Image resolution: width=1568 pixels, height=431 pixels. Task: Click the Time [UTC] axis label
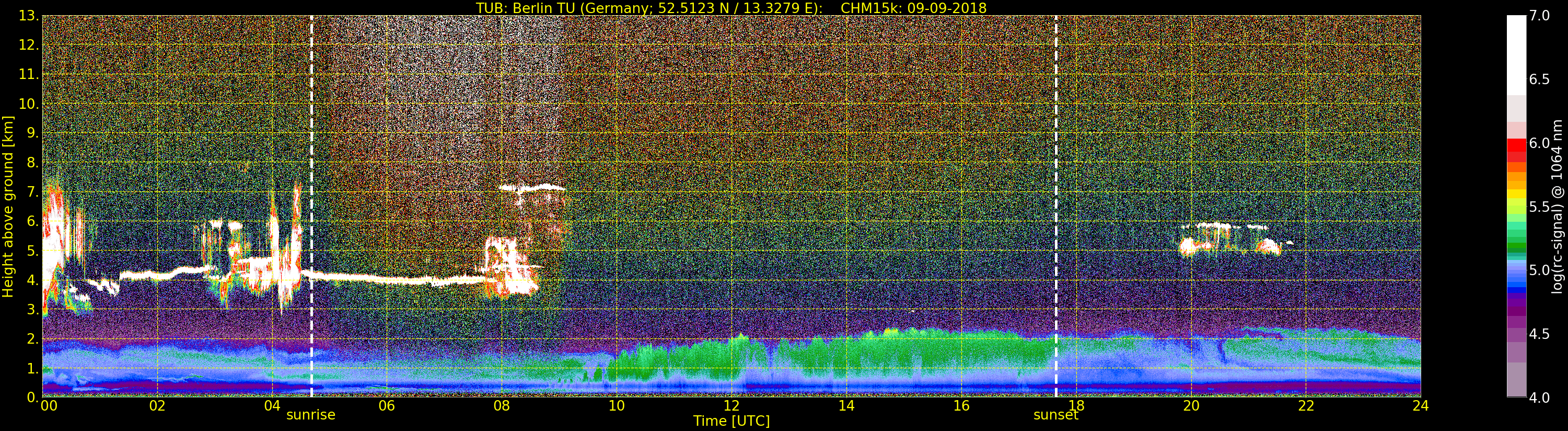[731, 421]
